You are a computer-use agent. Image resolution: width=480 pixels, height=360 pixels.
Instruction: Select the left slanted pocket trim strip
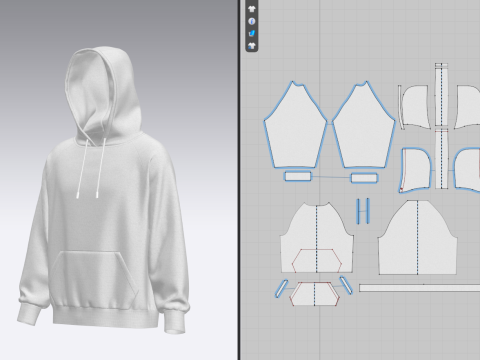(x=281, y=289)
